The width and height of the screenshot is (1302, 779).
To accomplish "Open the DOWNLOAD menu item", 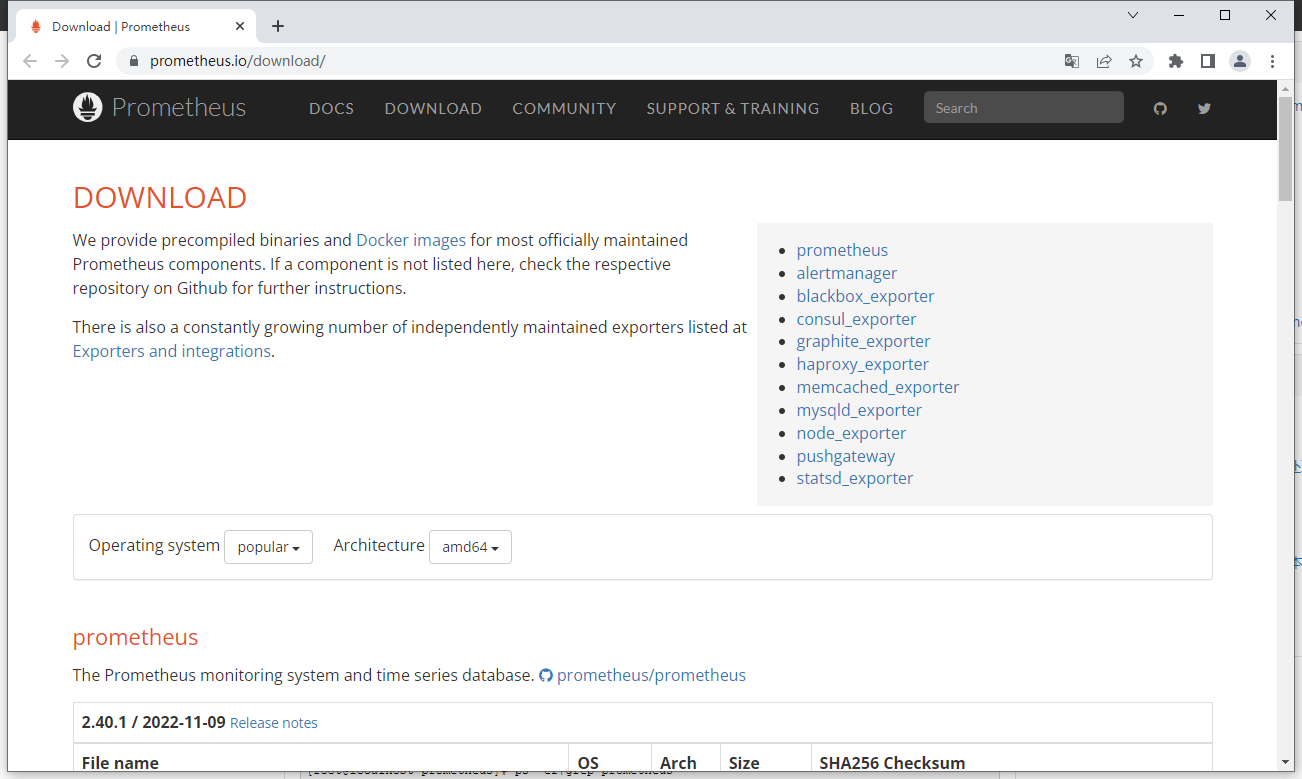I will [x=433, y=108].
